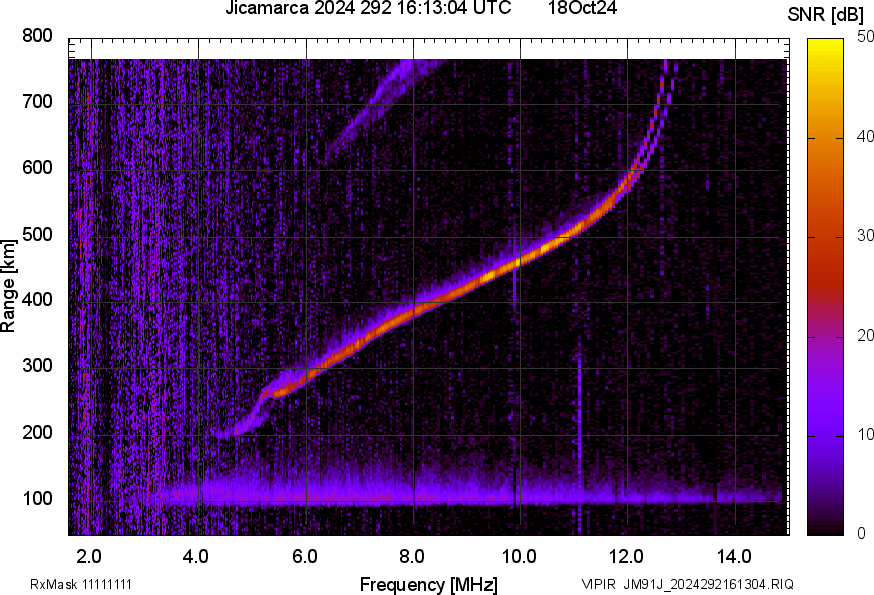The image size is (874, 595).
Task: Click the '10.0' frequency tick label
Action: click(519, 556)
